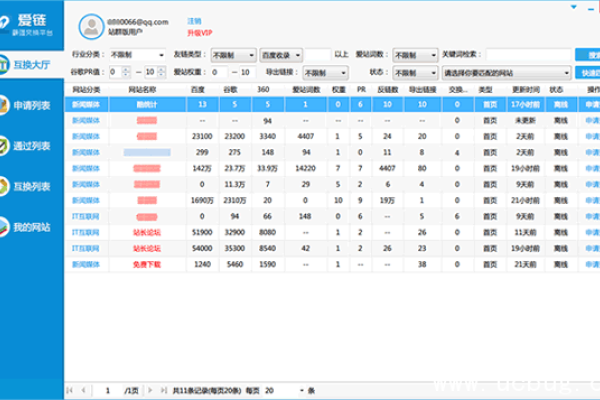
Task: Increase the 谷歌PR值 minimum value
Action: 126,69
